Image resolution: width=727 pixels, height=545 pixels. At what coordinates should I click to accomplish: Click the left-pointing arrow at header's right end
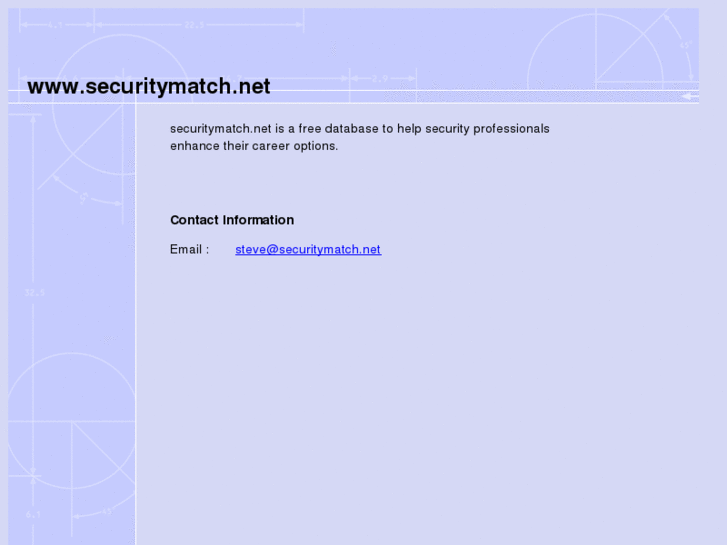click(689, 96)
